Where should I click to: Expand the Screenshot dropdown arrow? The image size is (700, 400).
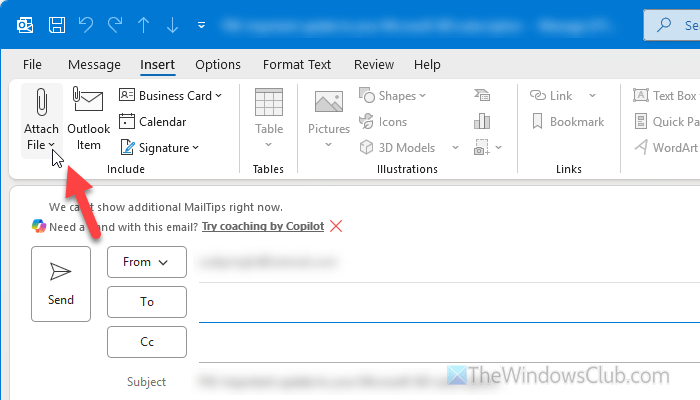click(499, 147)
